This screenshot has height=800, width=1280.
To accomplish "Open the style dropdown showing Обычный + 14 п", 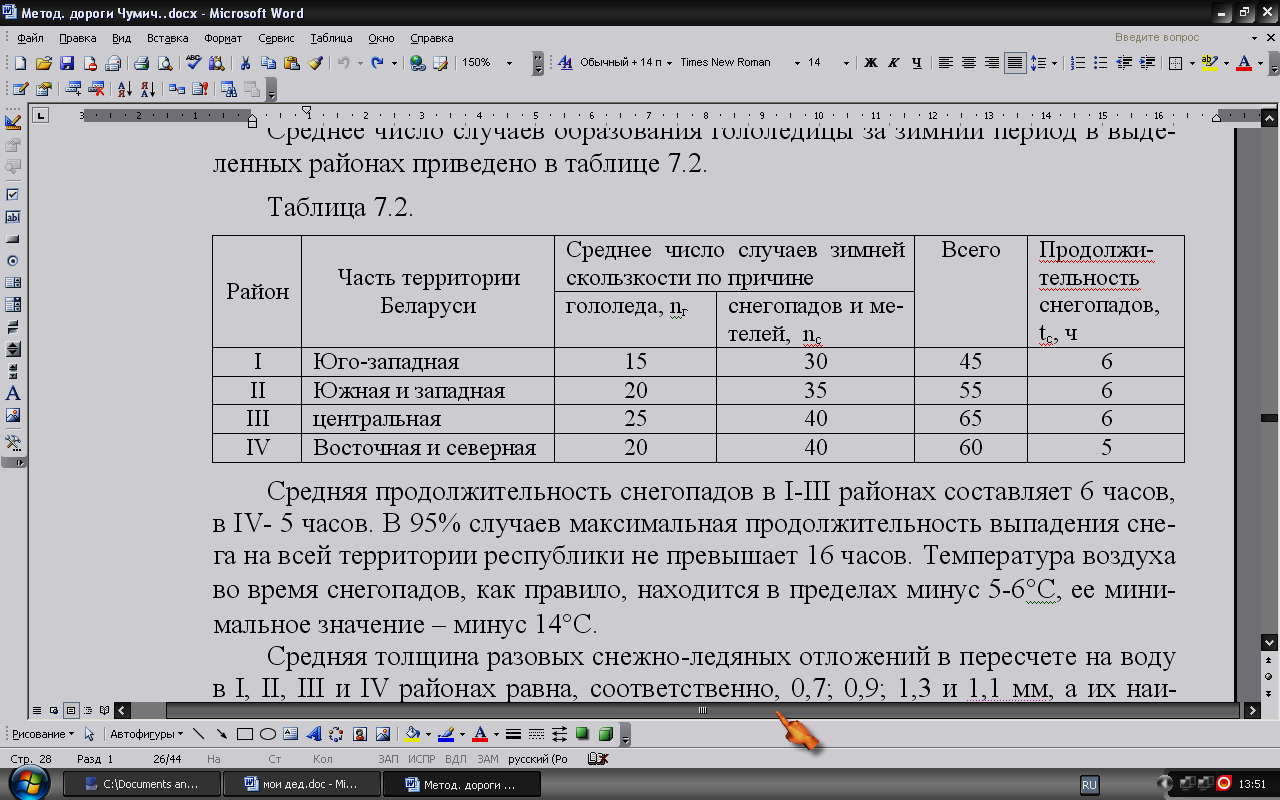I will coord(669,63).
